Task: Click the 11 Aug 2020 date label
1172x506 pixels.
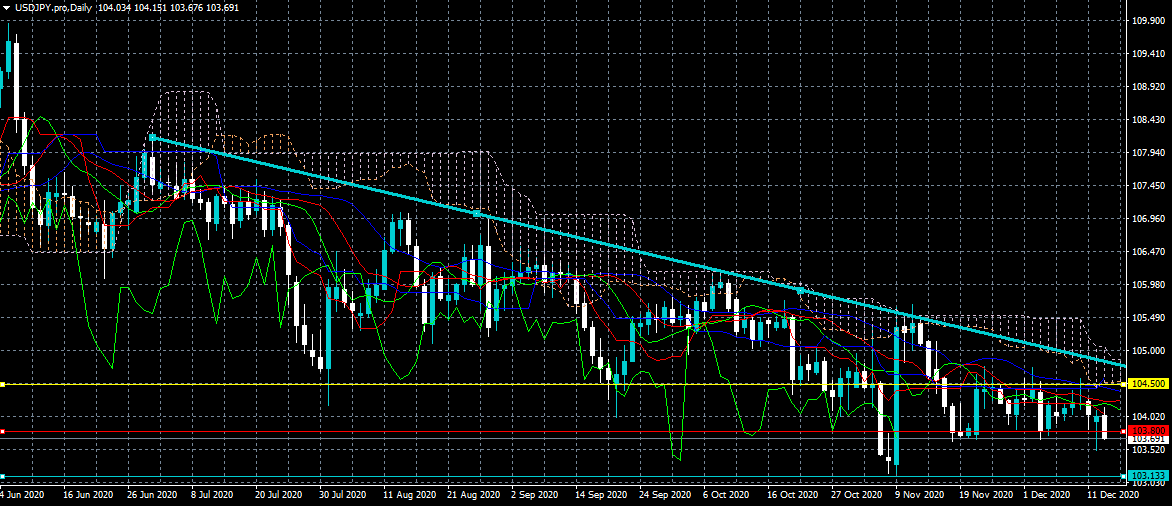Action: (x=409, y=495)
